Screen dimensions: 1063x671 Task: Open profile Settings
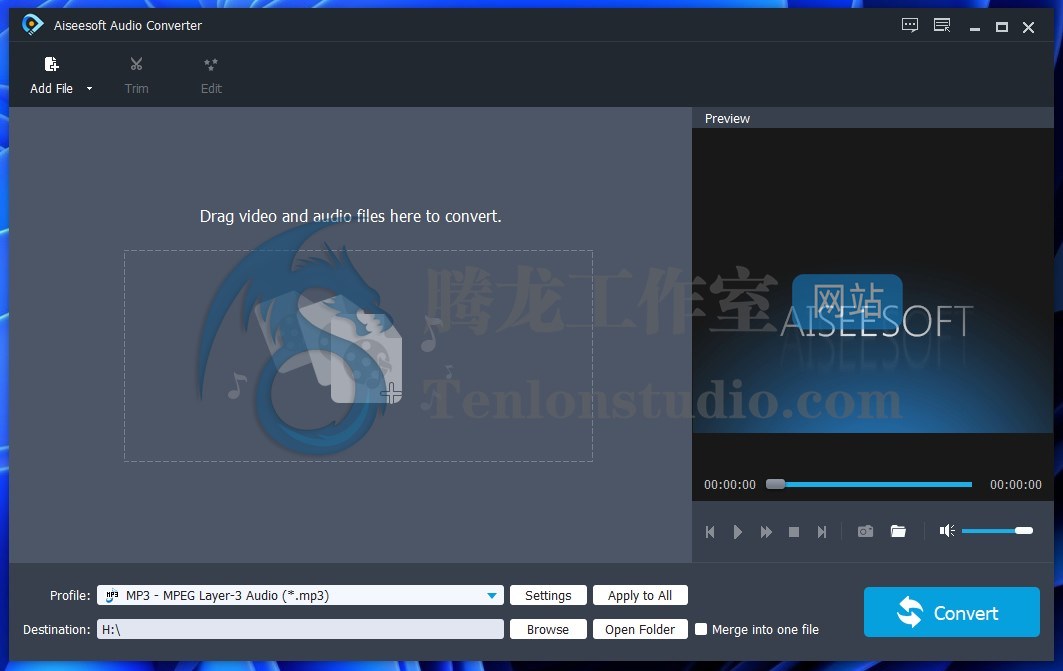(x=548, y=595)
